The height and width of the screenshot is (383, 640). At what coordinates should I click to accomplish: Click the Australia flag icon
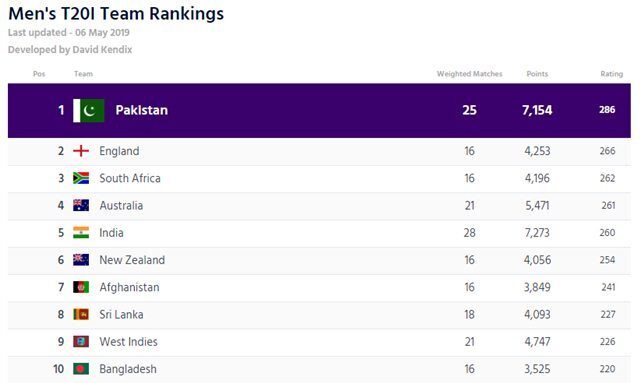[x=81, y=205]
